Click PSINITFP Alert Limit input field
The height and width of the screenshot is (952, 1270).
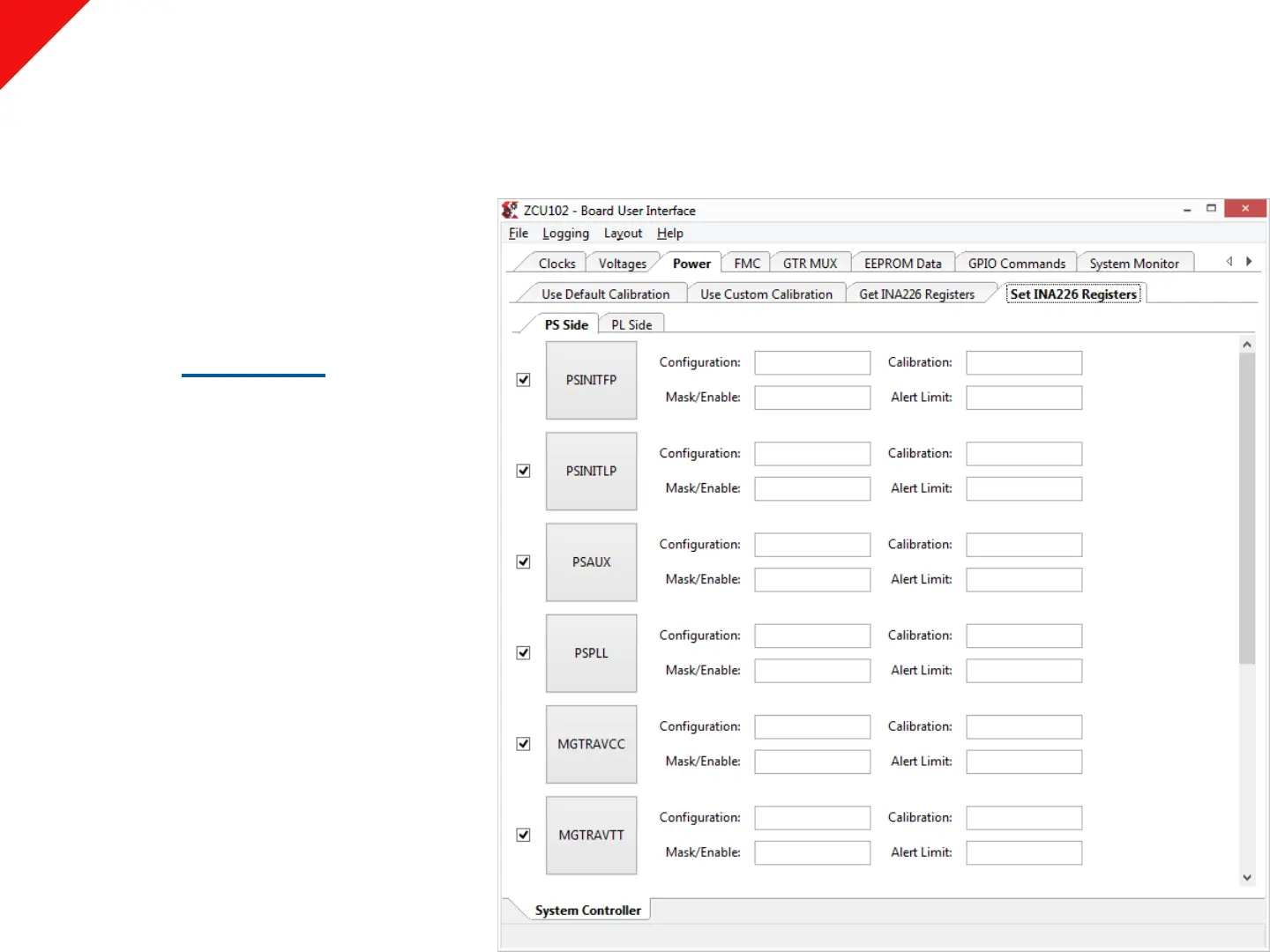(1024, 398)
